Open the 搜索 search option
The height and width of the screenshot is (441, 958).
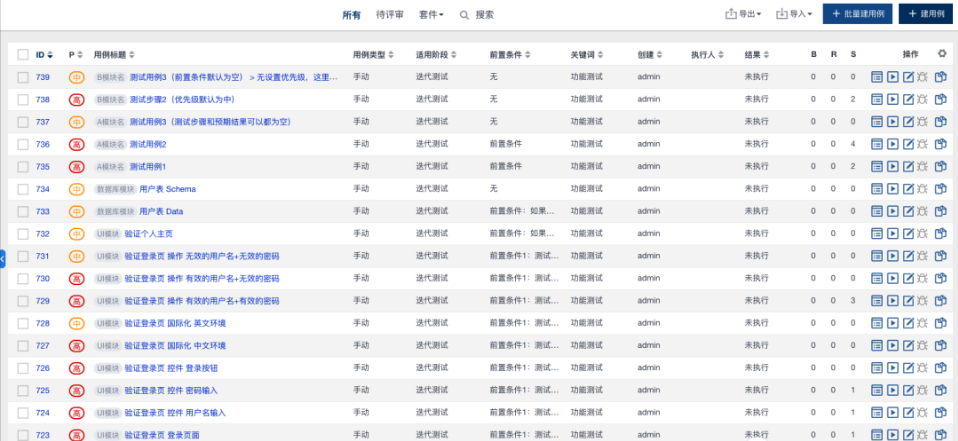[x=484, y=15]
